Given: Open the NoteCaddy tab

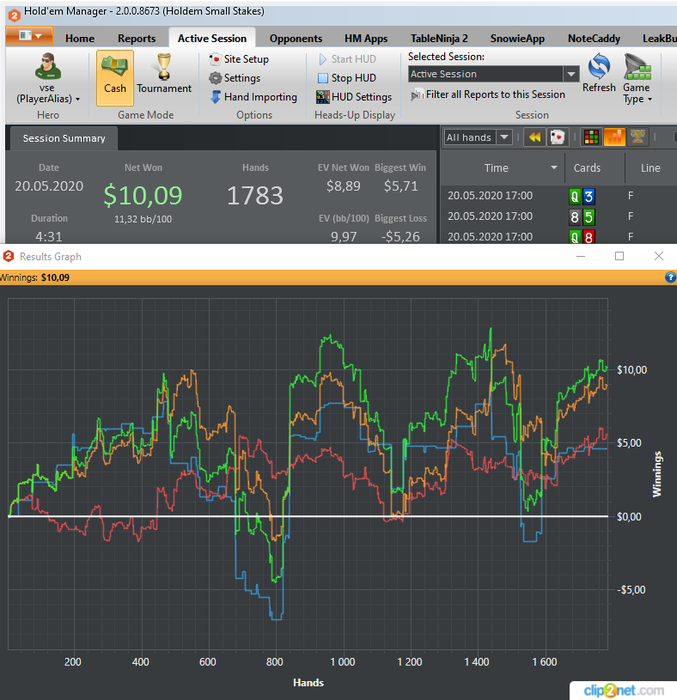Looking at the screenshot, I should 594,38.
